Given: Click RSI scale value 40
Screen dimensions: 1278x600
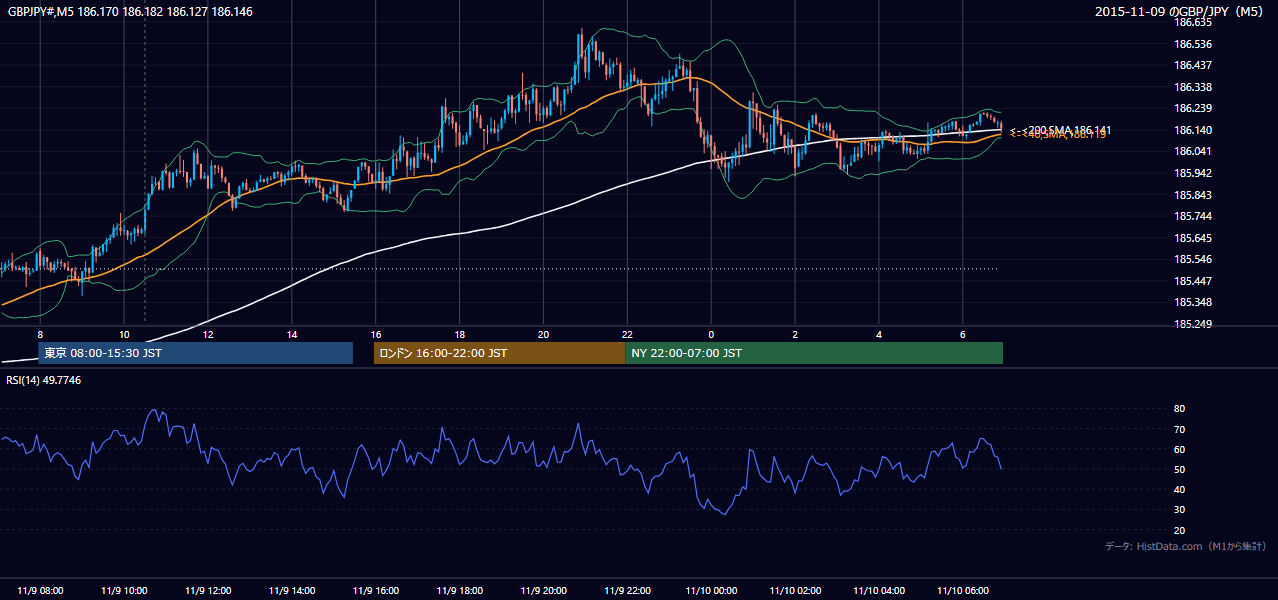Looking at the screenshot, I should (x=1179, y=490).
